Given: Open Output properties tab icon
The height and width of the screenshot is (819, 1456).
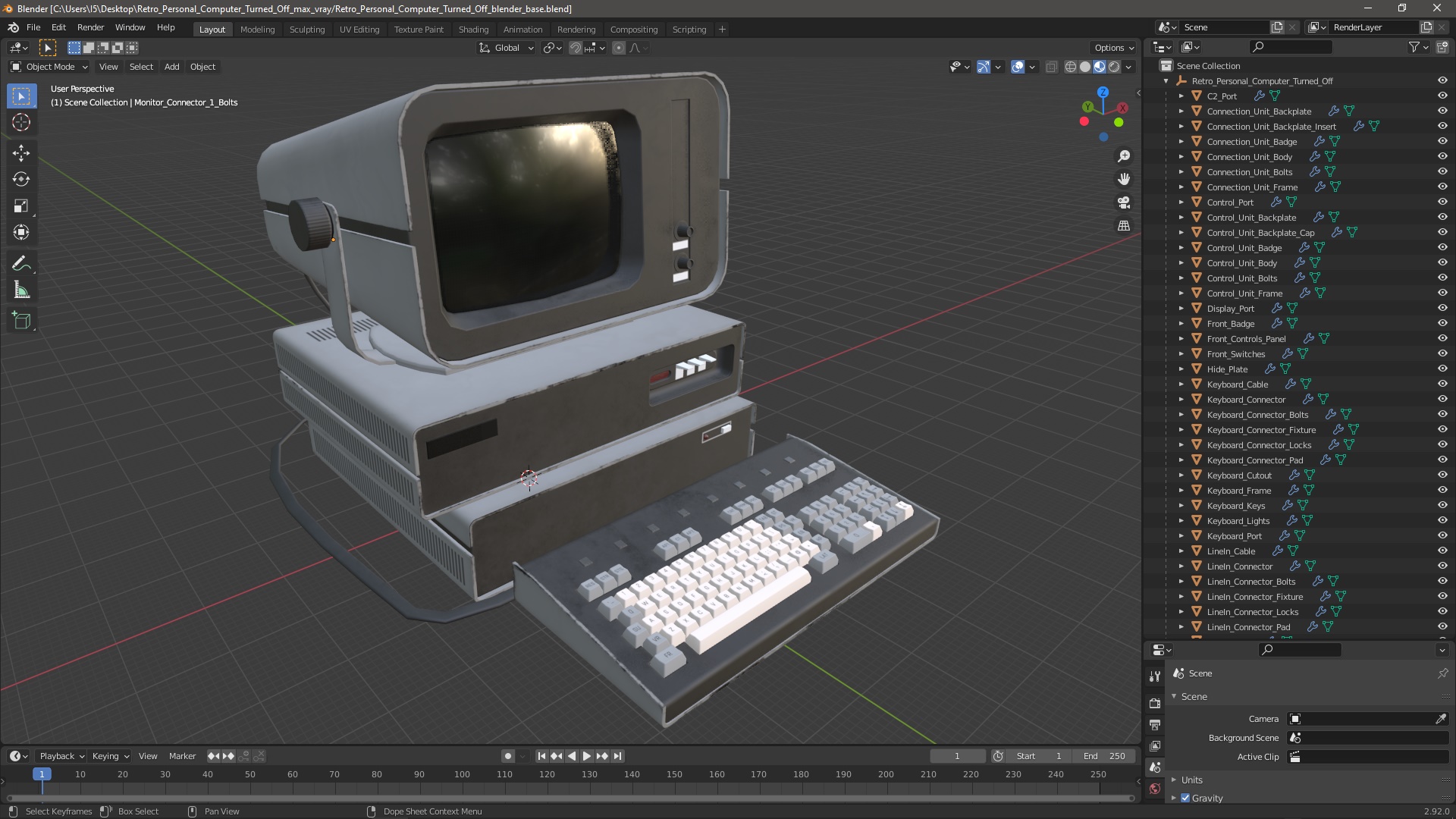Looking at the screenshot, I should (x=1155, y=725).
